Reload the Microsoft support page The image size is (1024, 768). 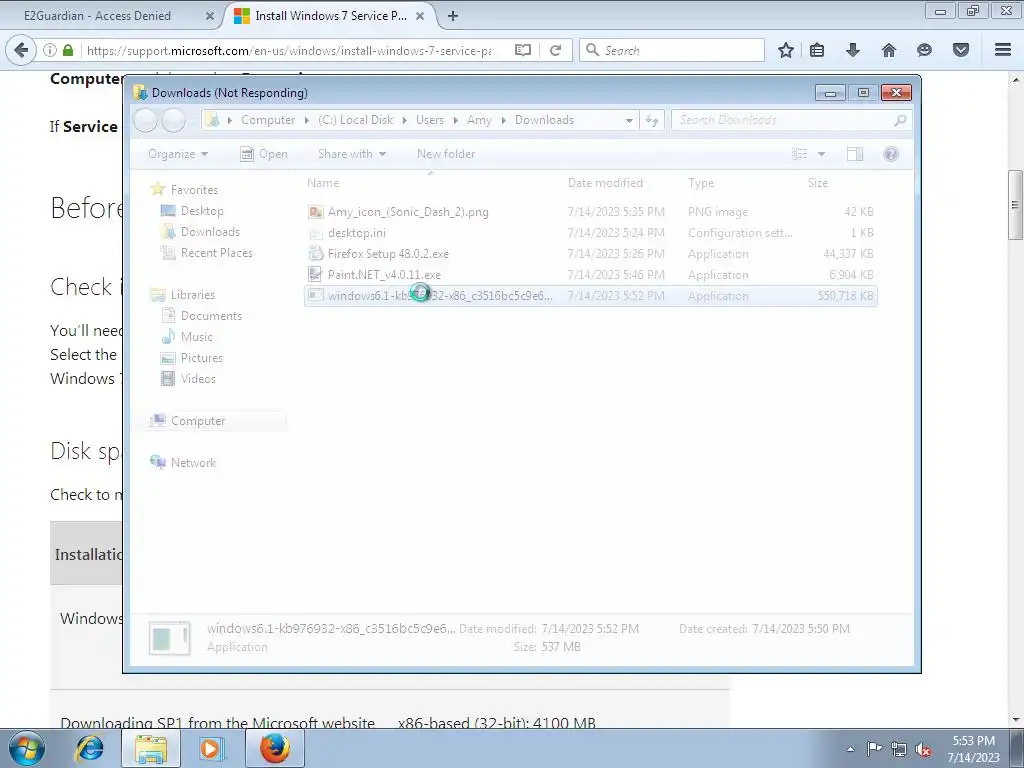pos(555,50)
